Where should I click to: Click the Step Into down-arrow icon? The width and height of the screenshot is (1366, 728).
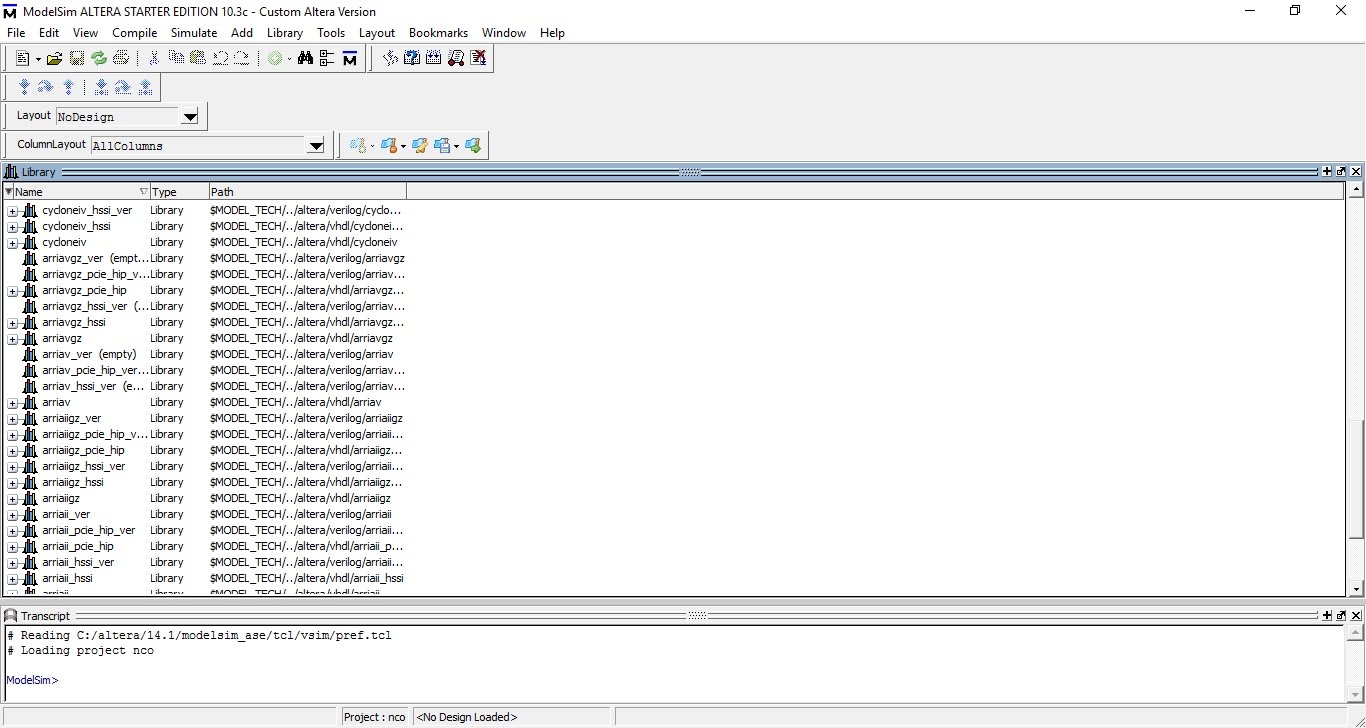click(24, 88)
